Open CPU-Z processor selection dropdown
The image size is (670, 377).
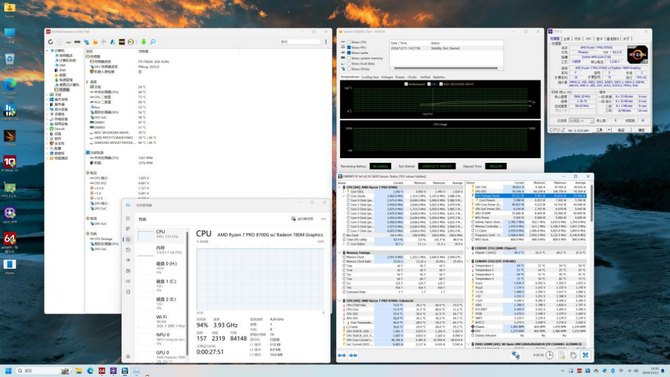[x=581, y=121]
